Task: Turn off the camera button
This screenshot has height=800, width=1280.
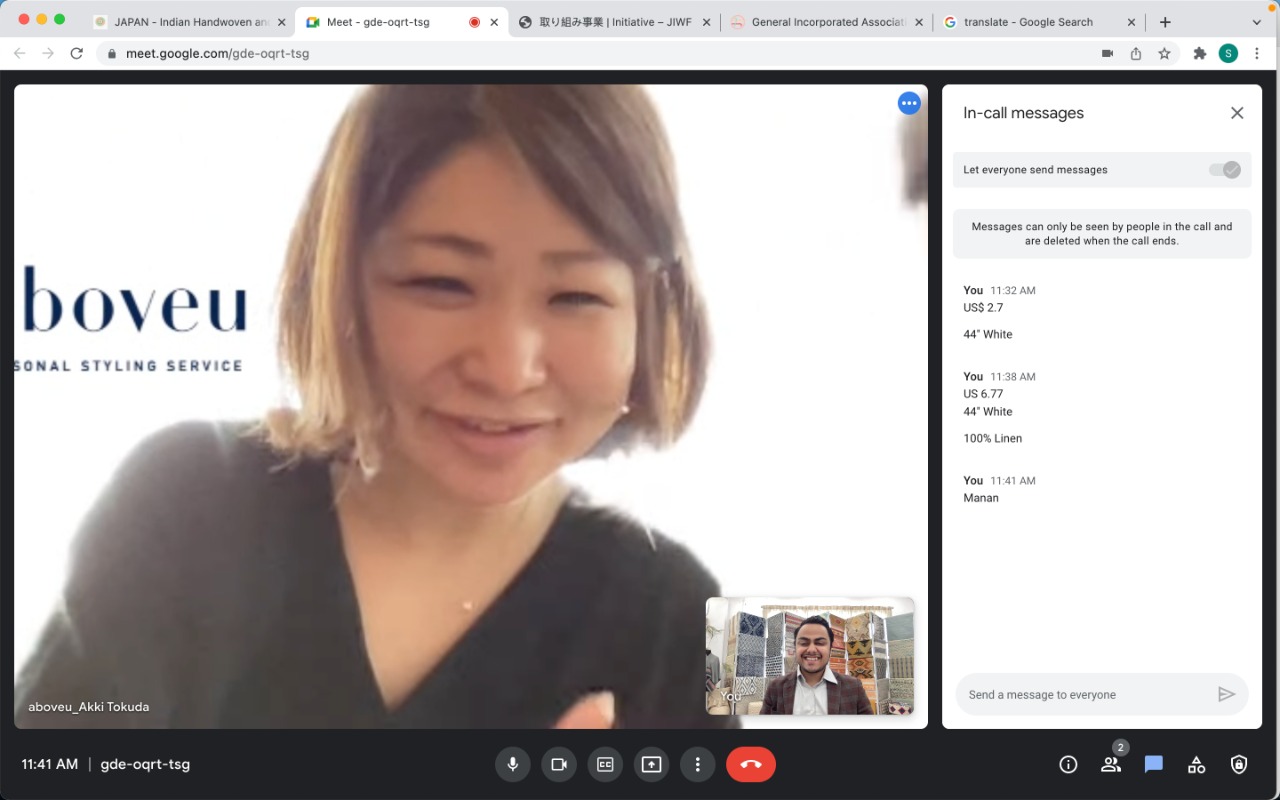Action: click(559, 764)
